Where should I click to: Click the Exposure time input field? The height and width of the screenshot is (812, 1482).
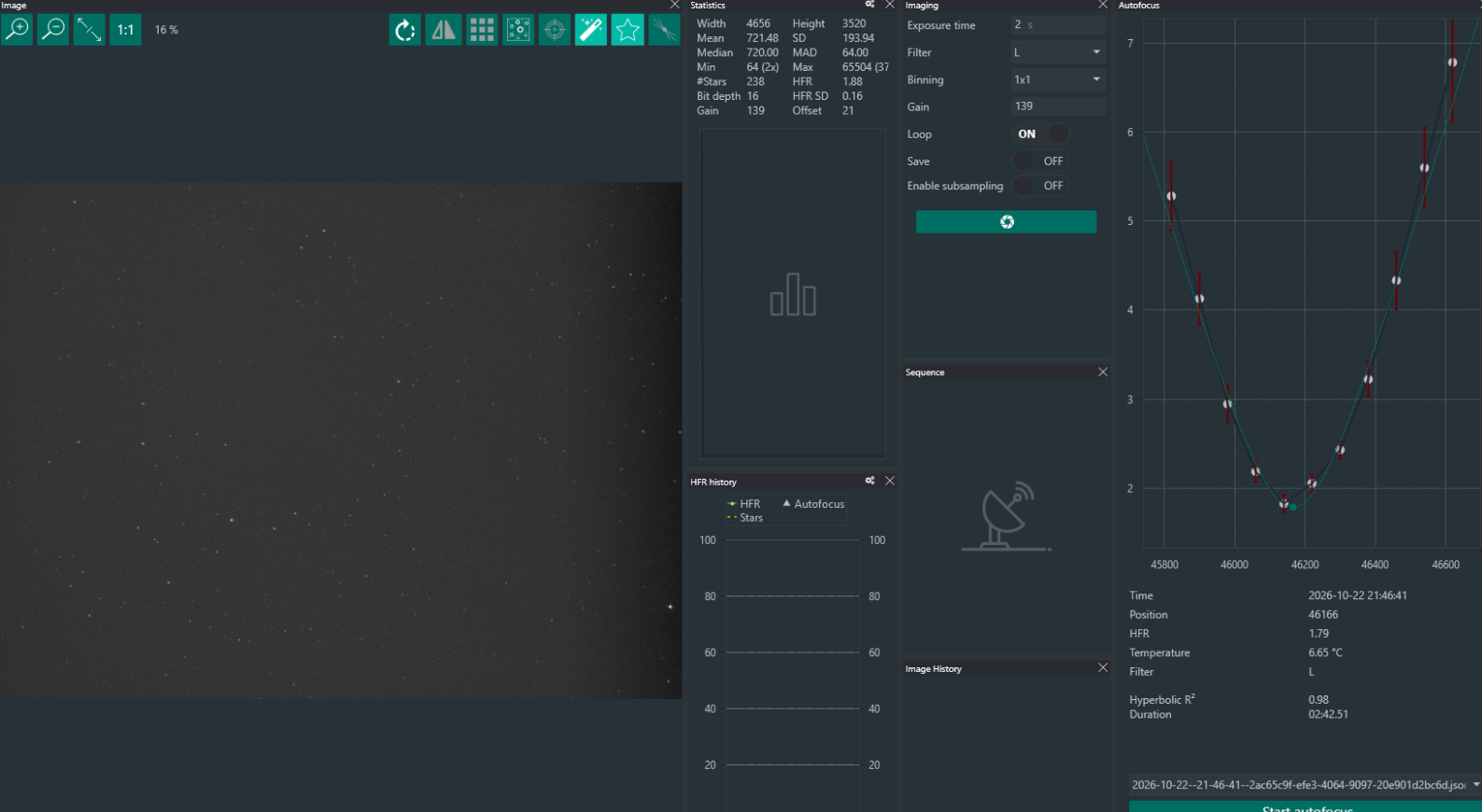[x=1058, y=25]
